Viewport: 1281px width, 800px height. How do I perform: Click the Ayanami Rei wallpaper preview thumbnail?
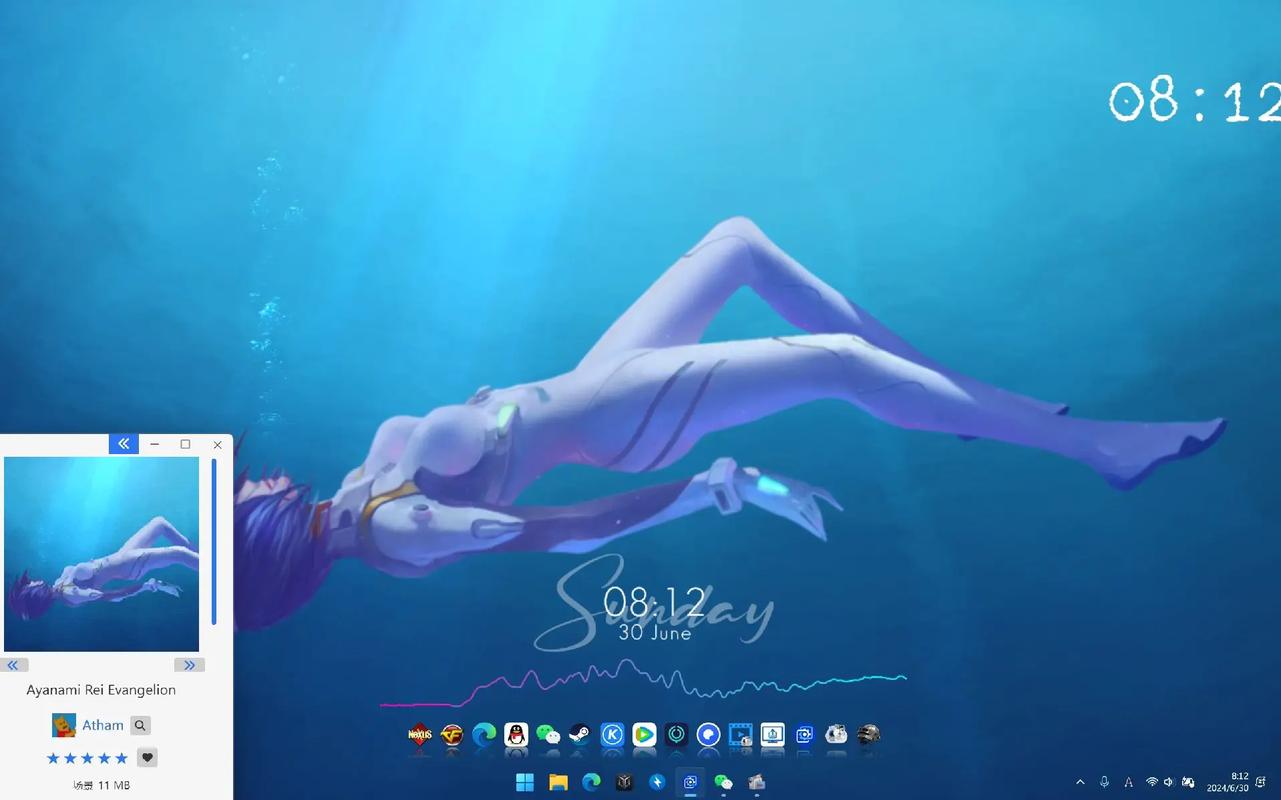click(x=101, y=554)
